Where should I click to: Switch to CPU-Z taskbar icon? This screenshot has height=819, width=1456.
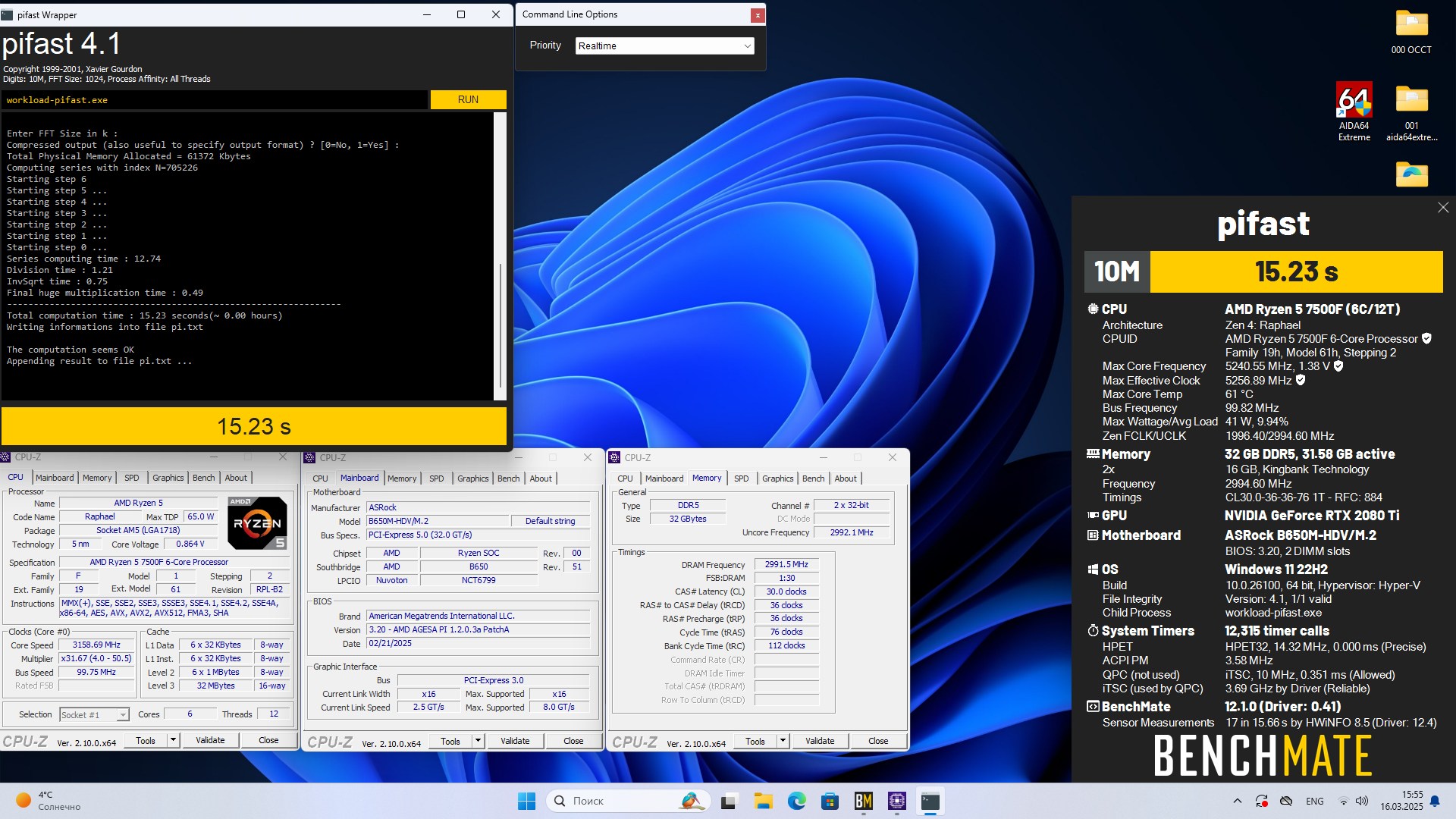pyautogui.click(x=897, y=801)
